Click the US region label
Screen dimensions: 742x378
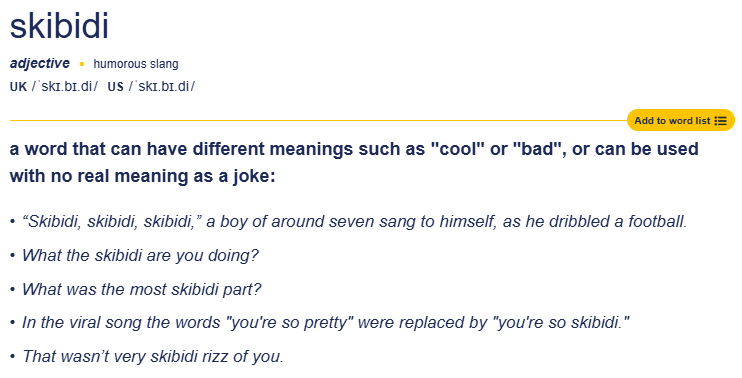[x=115, y=87]
